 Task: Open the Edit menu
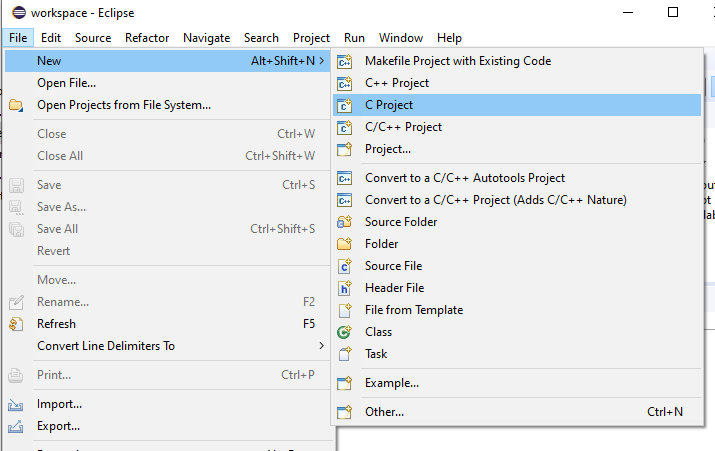coord(51,38)
